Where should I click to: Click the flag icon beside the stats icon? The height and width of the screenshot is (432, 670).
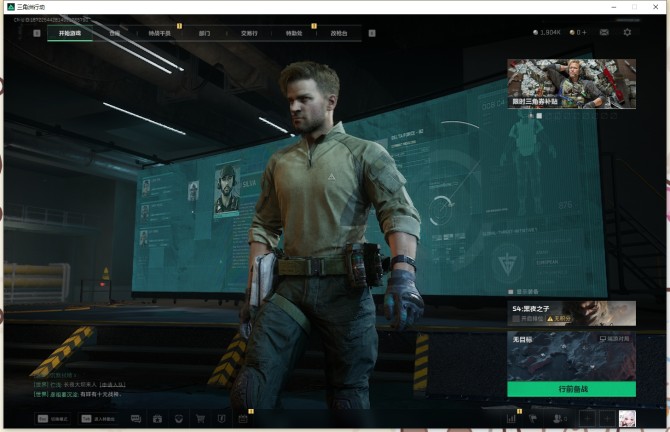[533, 419]
